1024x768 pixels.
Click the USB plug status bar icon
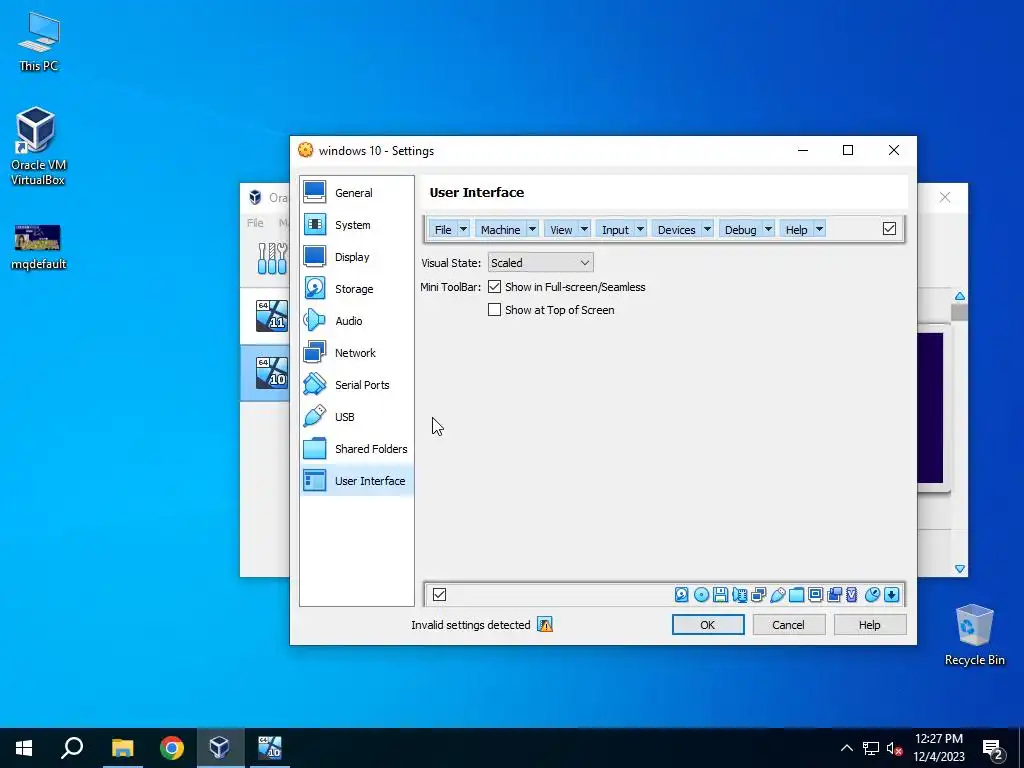tap(777, 594)
